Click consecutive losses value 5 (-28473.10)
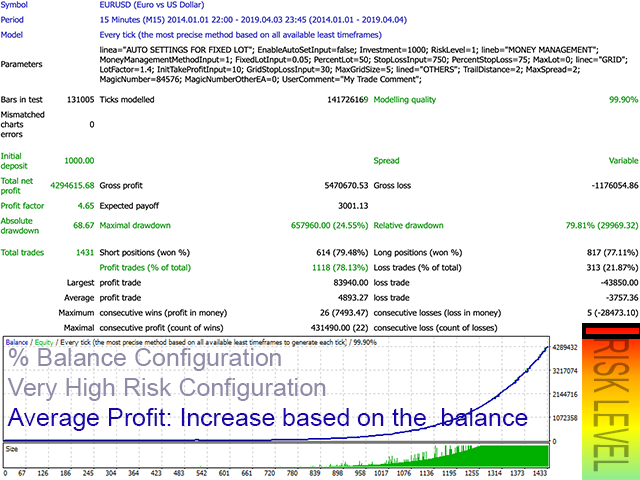This screenshot has width=640, height=480. pos(613,313)
